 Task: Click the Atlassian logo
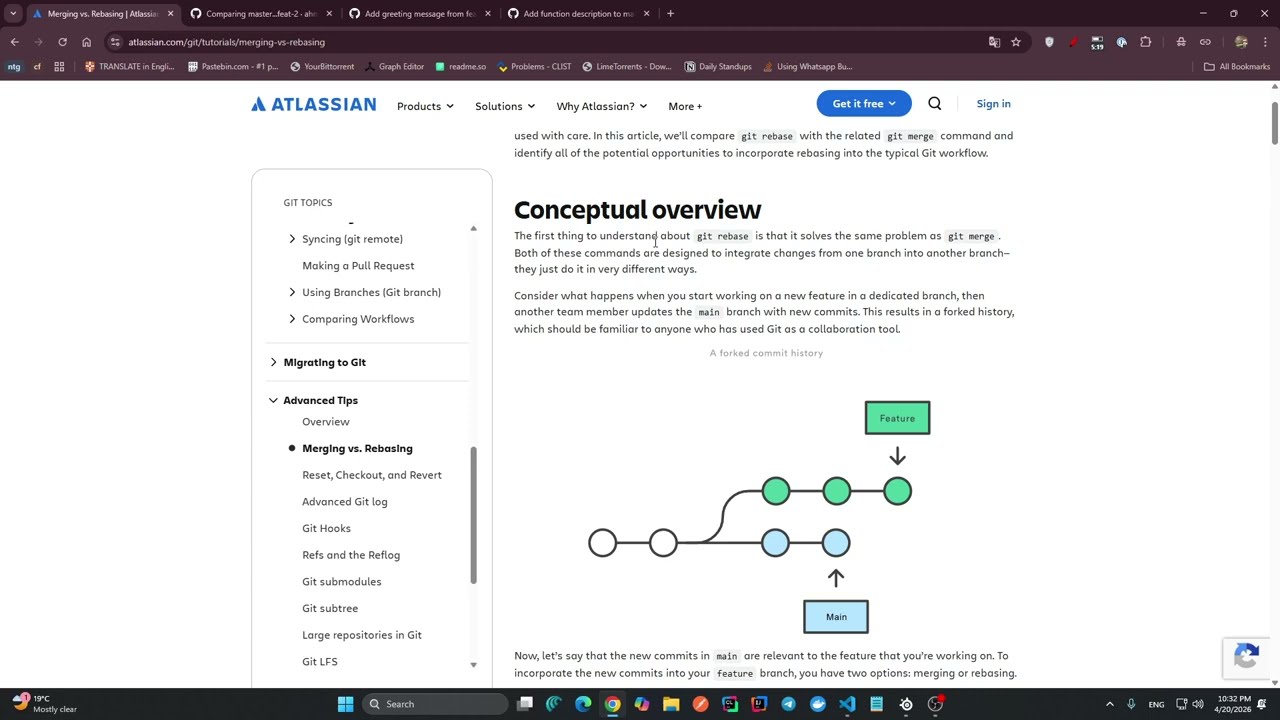314,104
